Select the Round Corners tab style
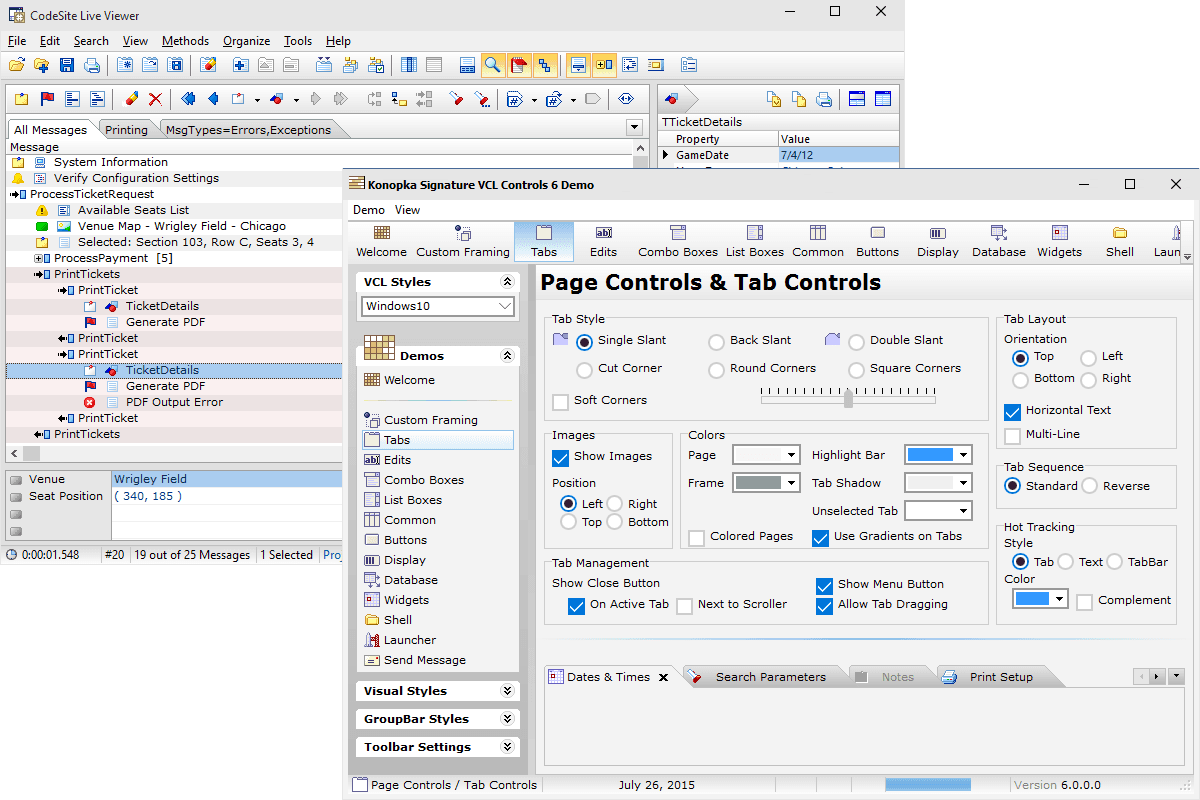This screenshot has width=1200, height=800. pyautogui.click(x=716, y=369)
